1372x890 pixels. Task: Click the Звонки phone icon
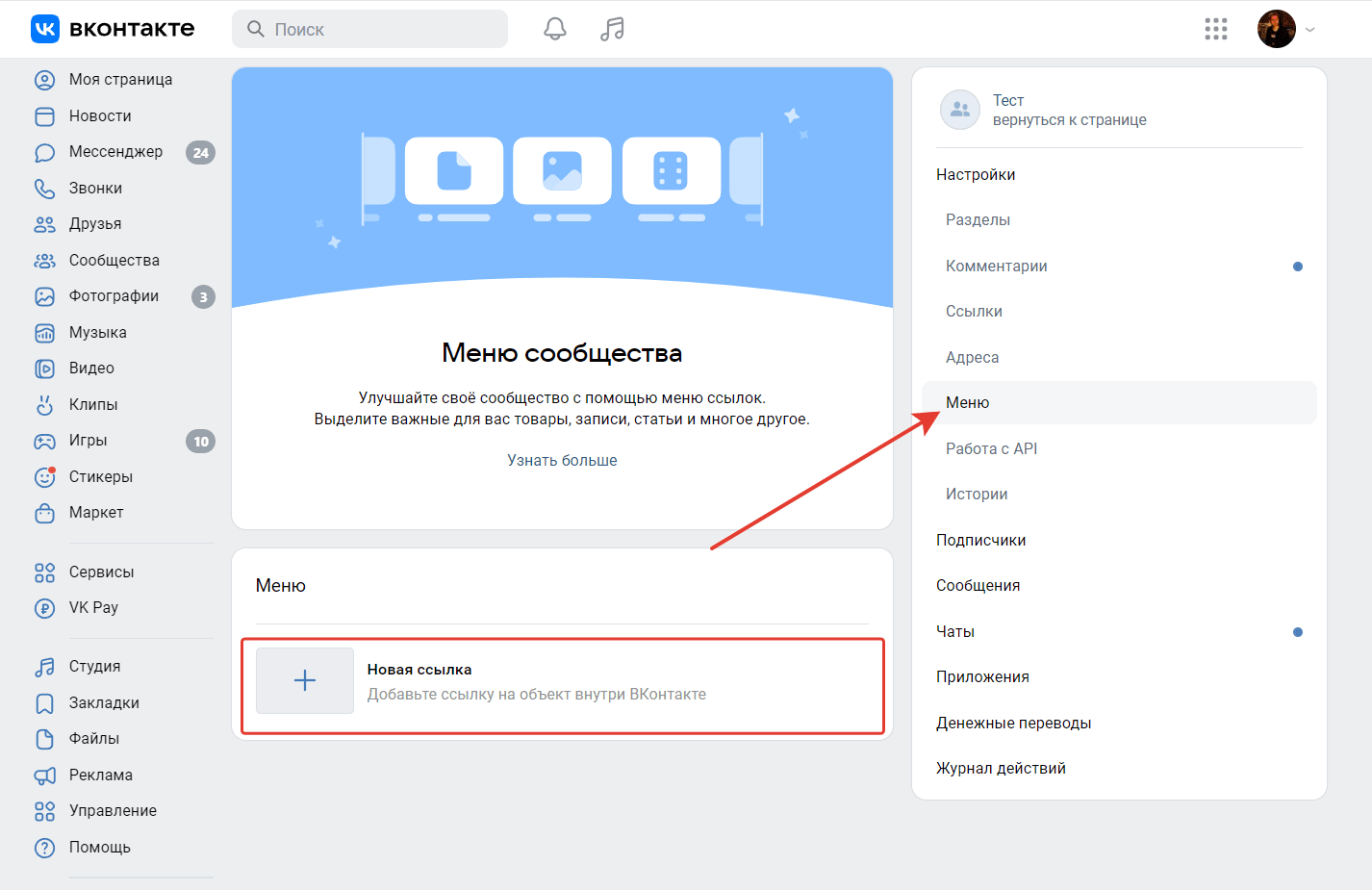coord(45,189)
